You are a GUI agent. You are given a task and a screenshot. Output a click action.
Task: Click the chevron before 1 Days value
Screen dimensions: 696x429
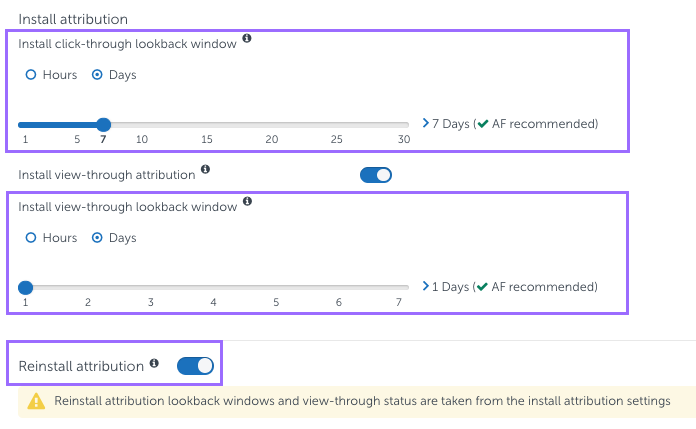pos(425,287)
